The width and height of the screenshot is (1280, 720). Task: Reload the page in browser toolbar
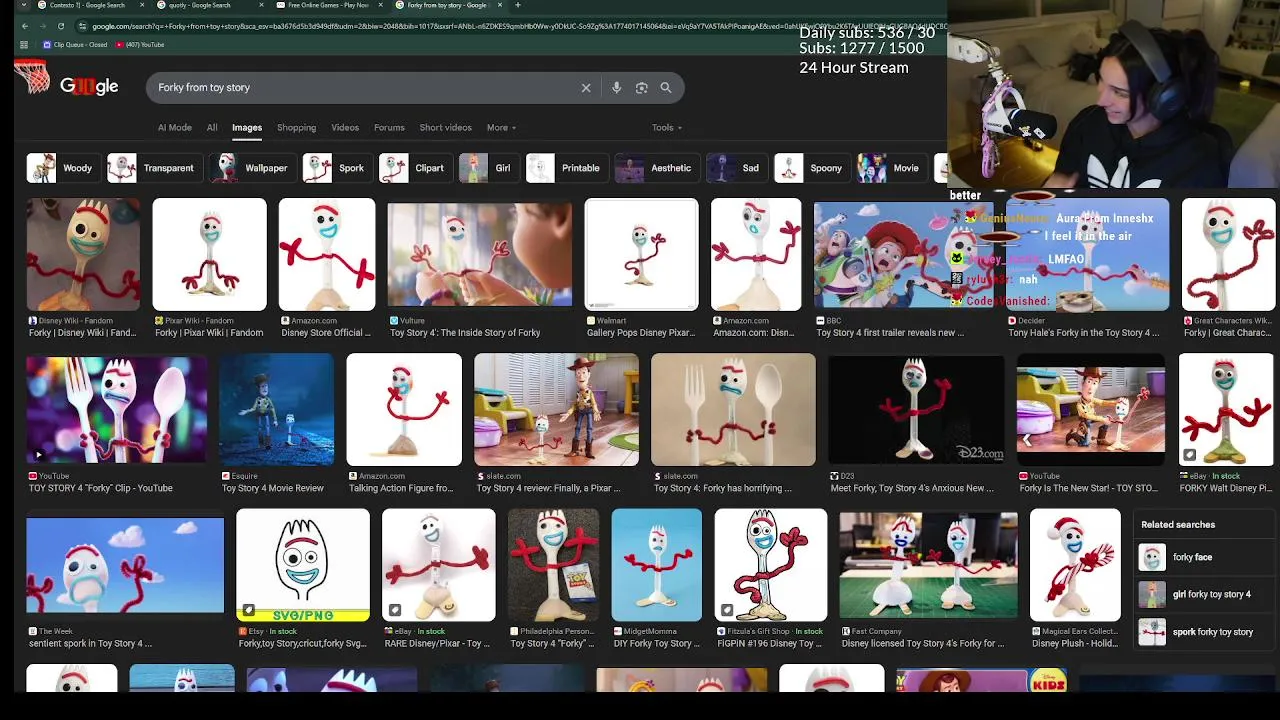point(61,26)
